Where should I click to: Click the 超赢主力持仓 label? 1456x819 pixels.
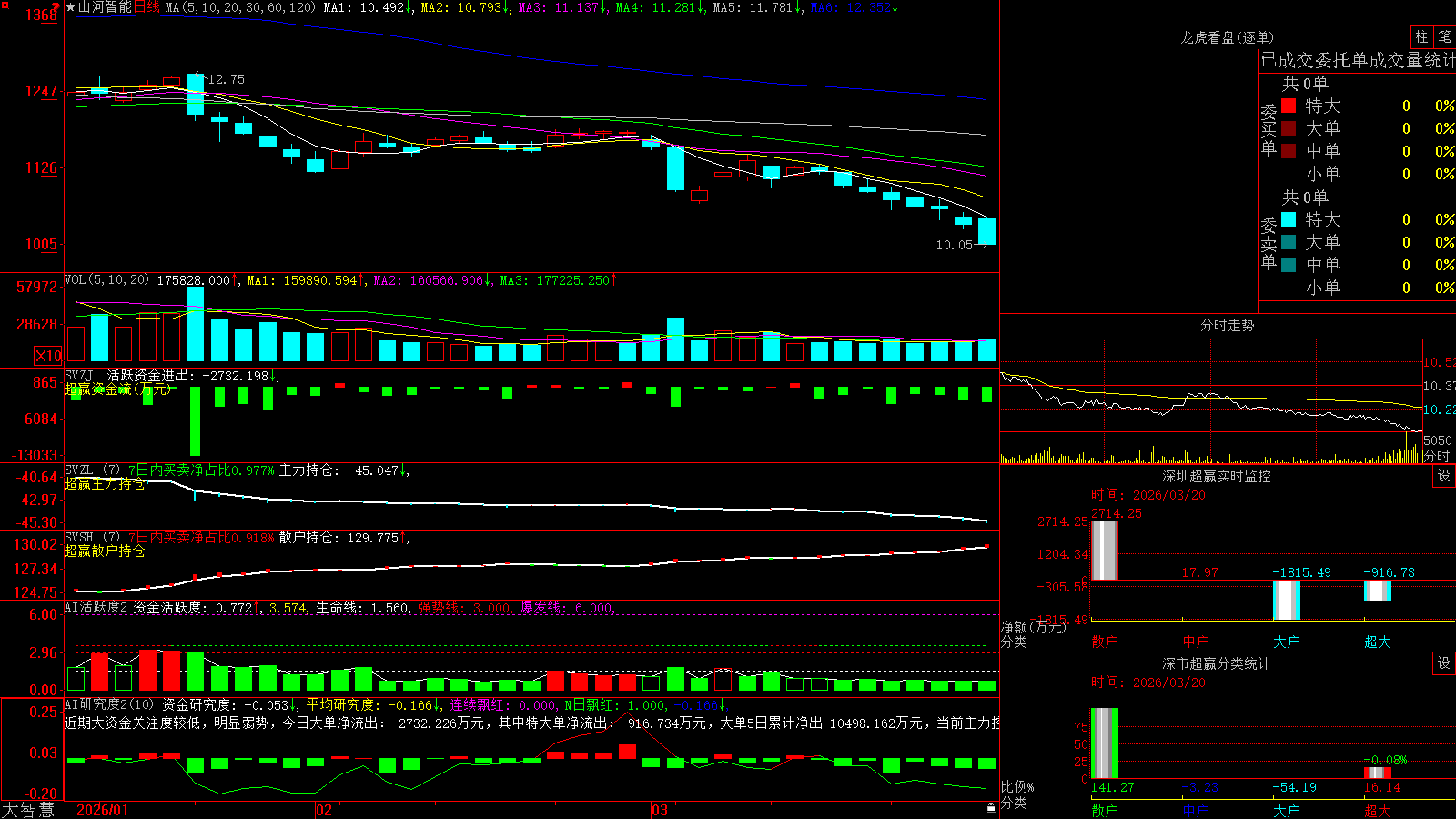click(x=105, y=483)
